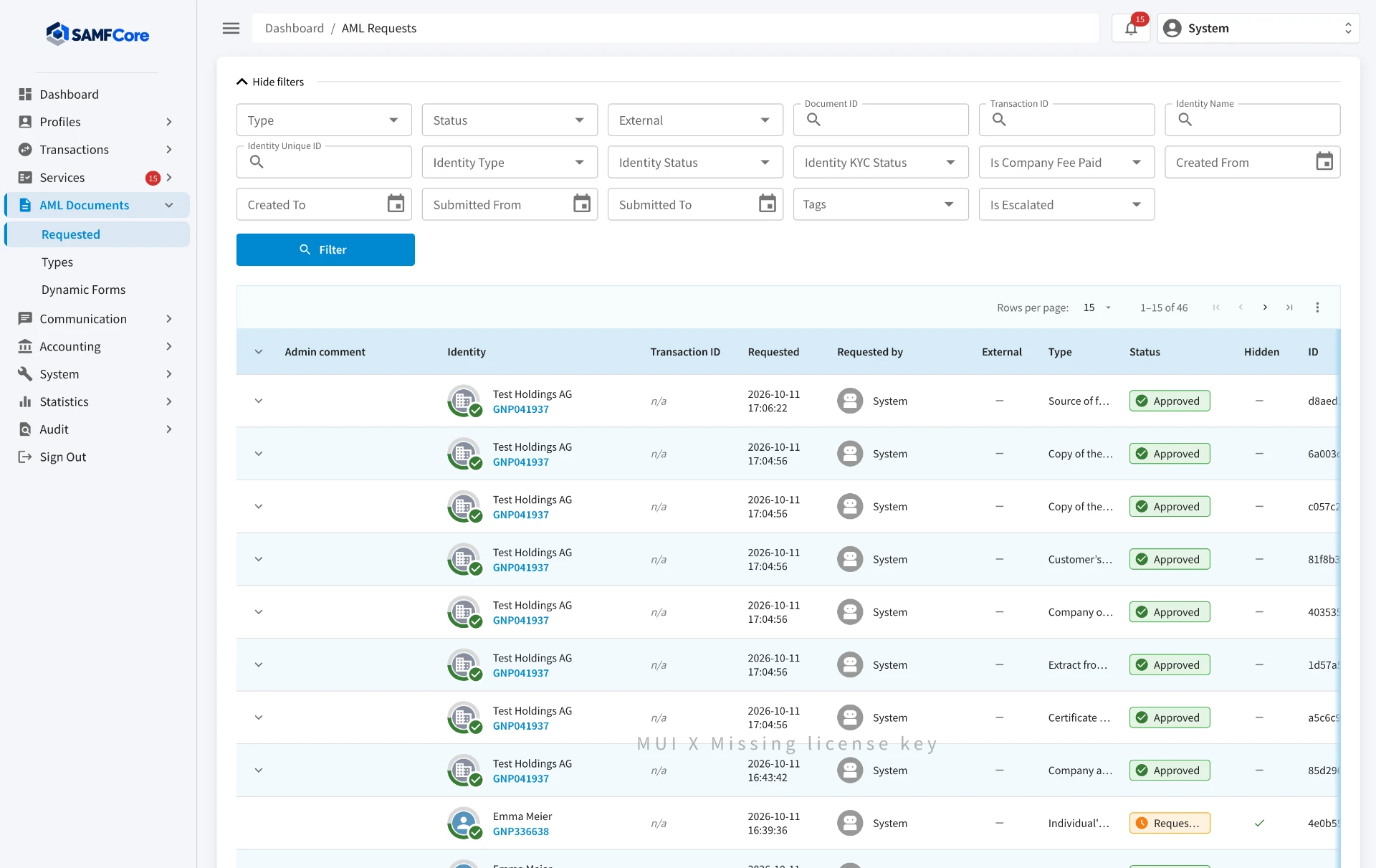Click the Dashboard sidebar icon
Screen dimensions: 1376x868
[25, 94]
